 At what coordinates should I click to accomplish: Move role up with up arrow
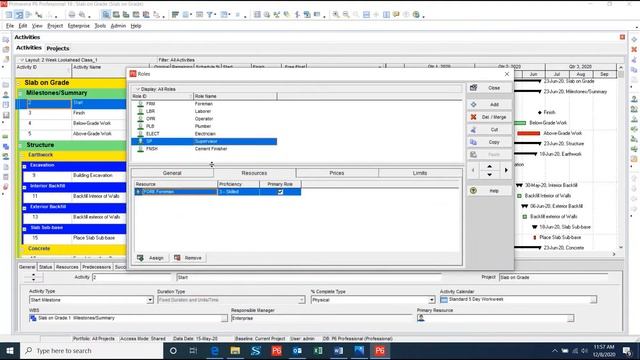(489, 167)
